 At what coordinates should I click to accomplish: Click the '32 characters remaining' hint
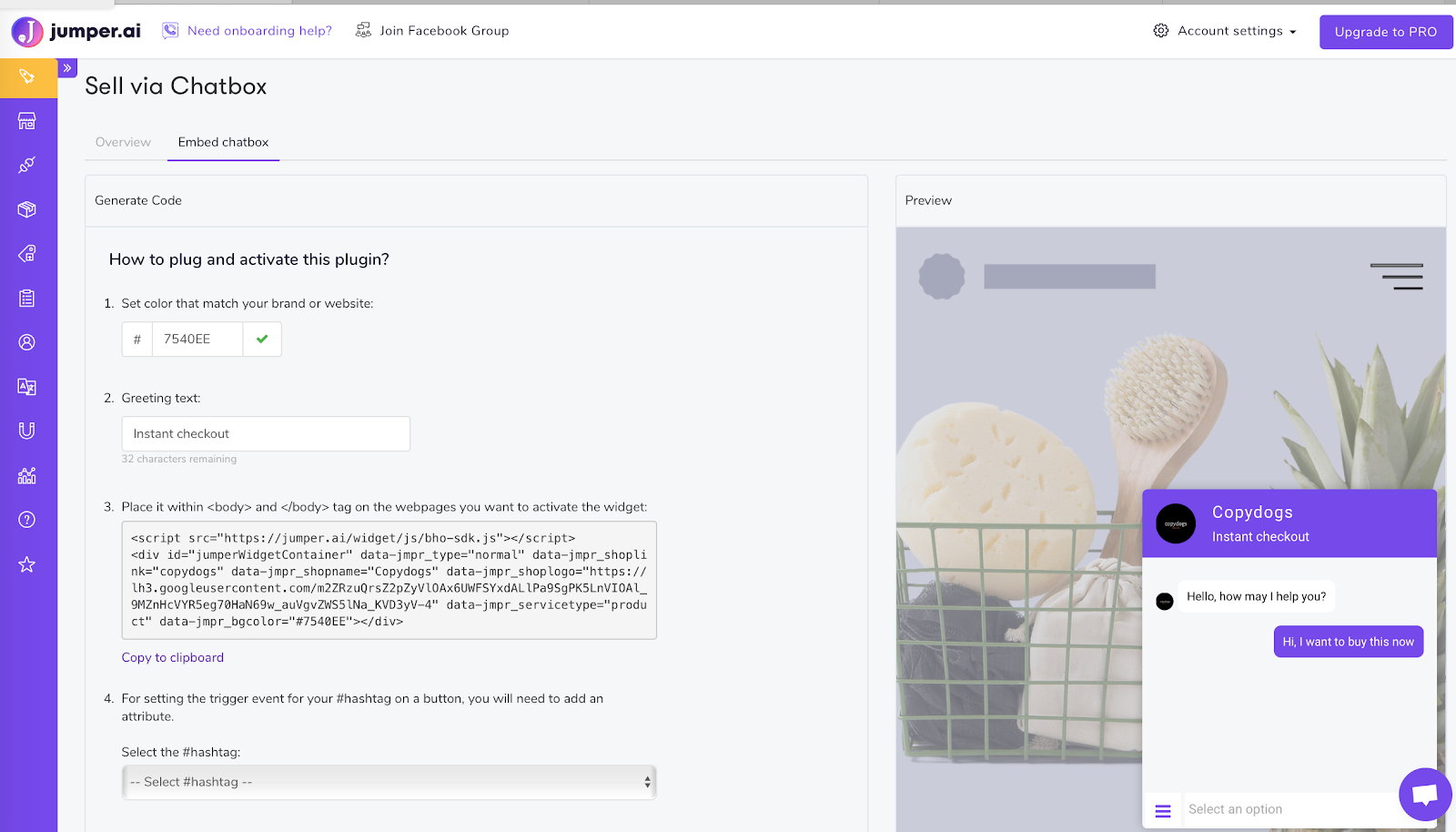(x=179, y=459)
